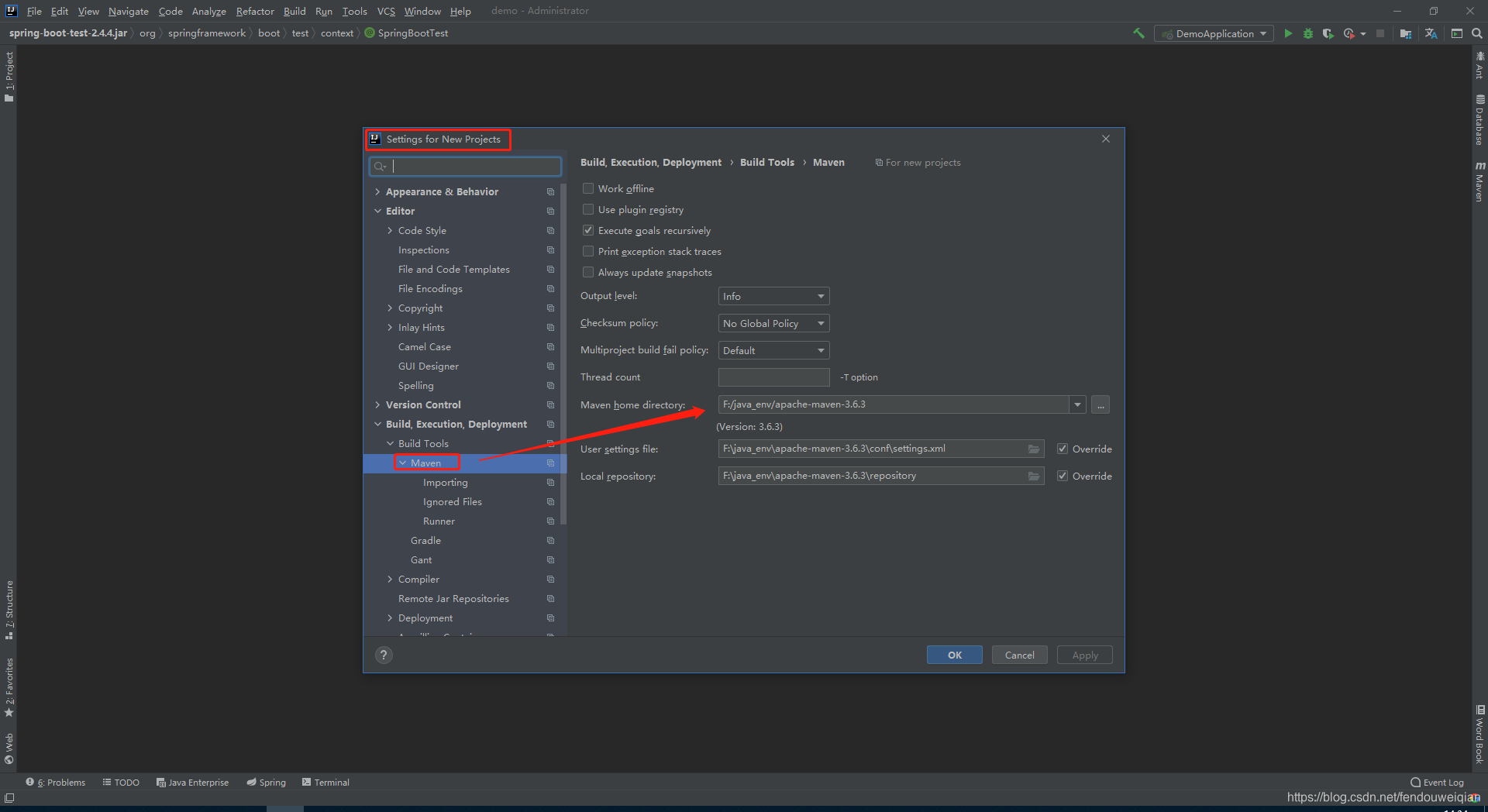Click the Apply button

coord(1085,655)
